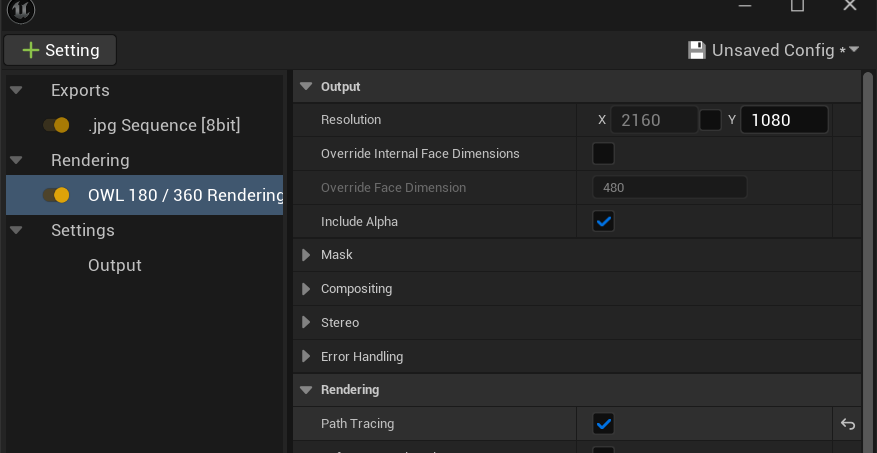Disable the Path Tracing checkbox
Image resolution: width=877 pixels, height=453 pixels.
[603, 424]
